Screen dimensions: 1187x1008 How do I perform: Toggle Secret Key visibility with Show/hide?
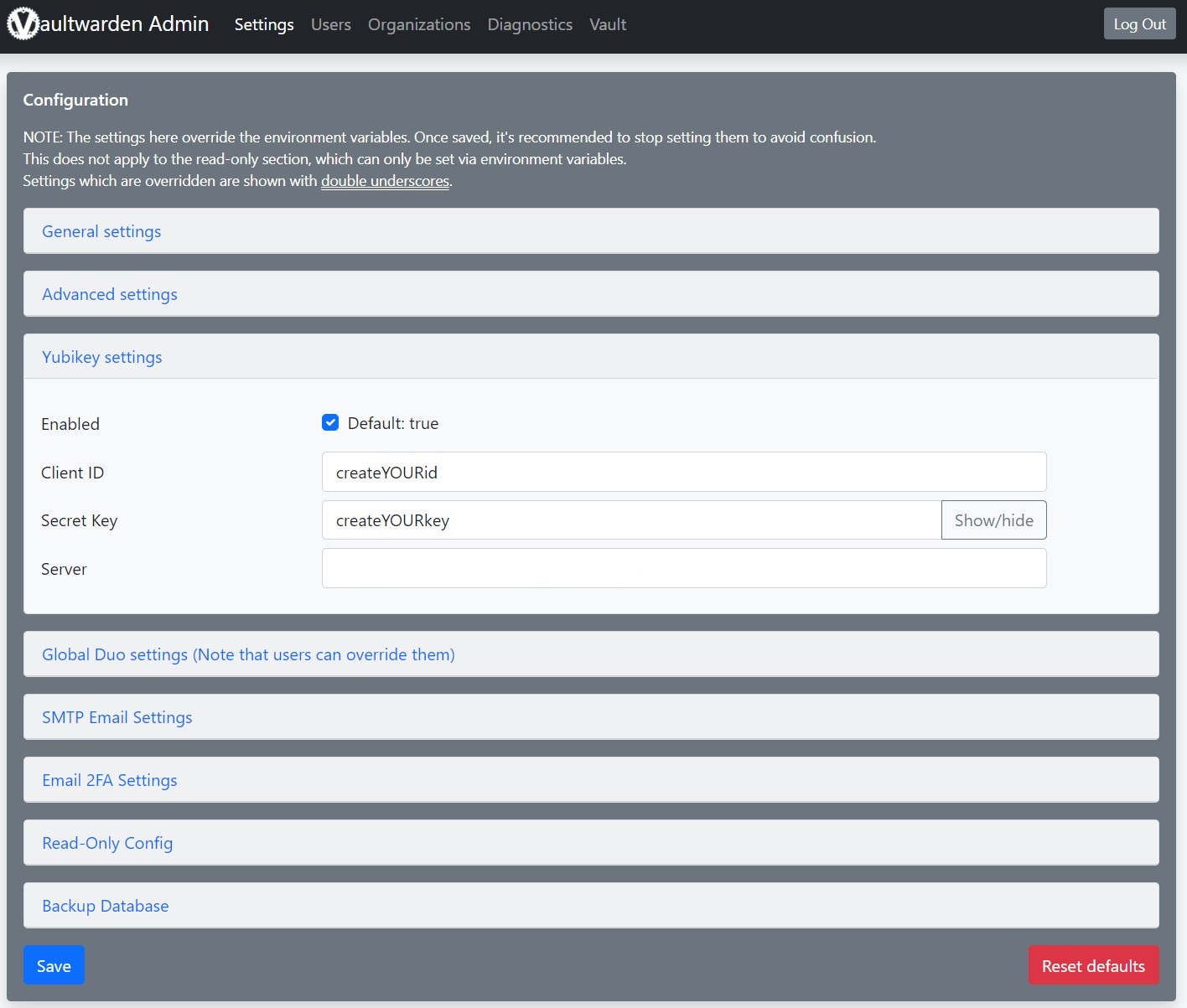[993, 520]
